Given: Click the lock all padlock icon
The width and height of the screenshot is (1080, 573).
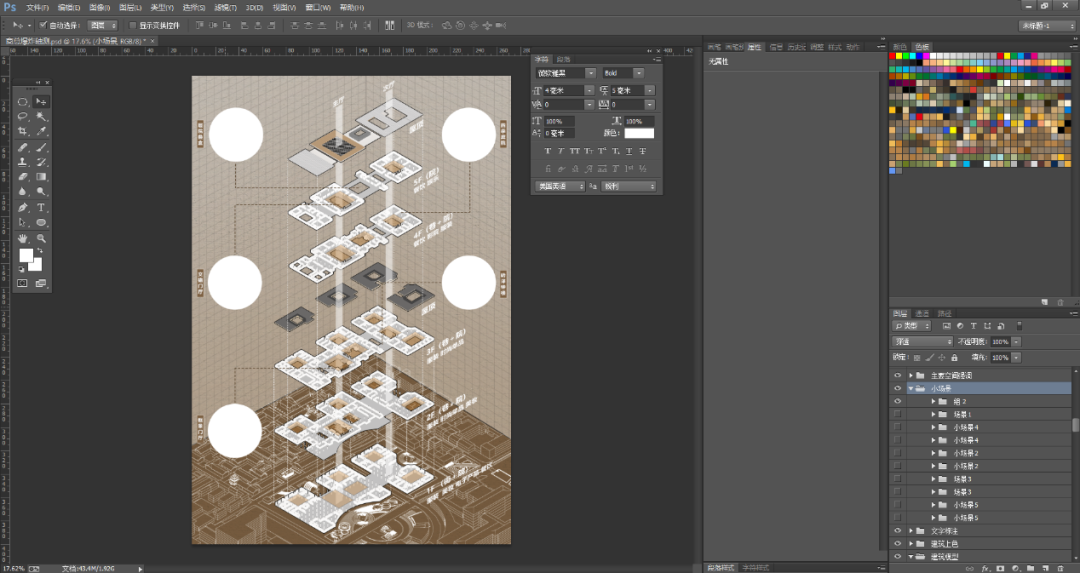Looking at the screenshot, I should coord(954,357).
